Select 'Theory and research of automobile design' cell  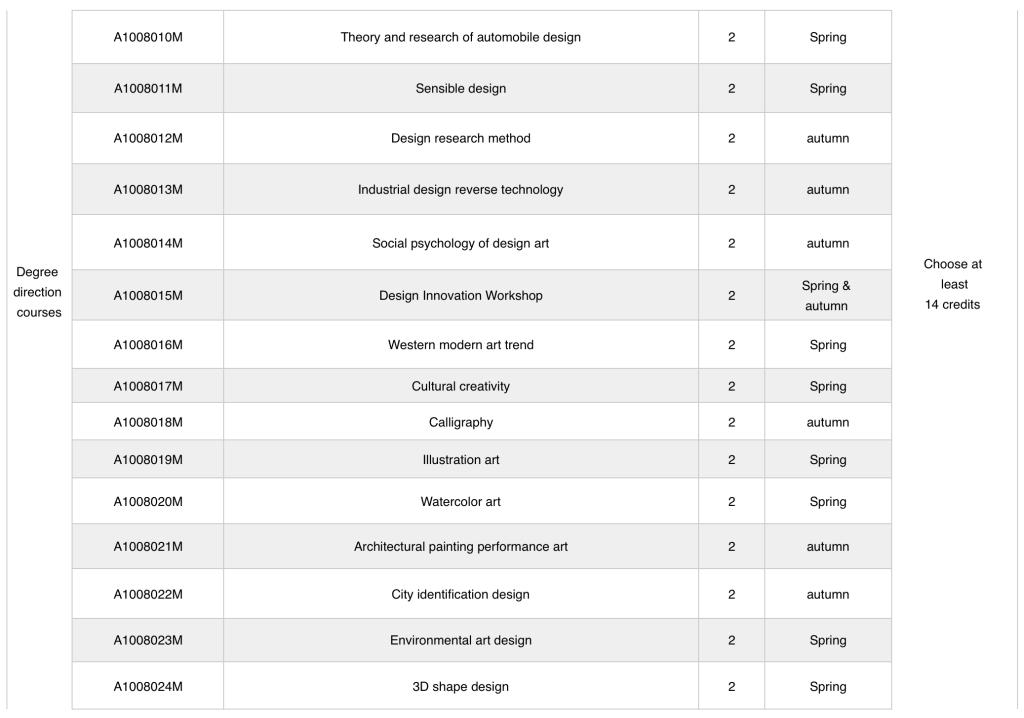pos(460,37)
